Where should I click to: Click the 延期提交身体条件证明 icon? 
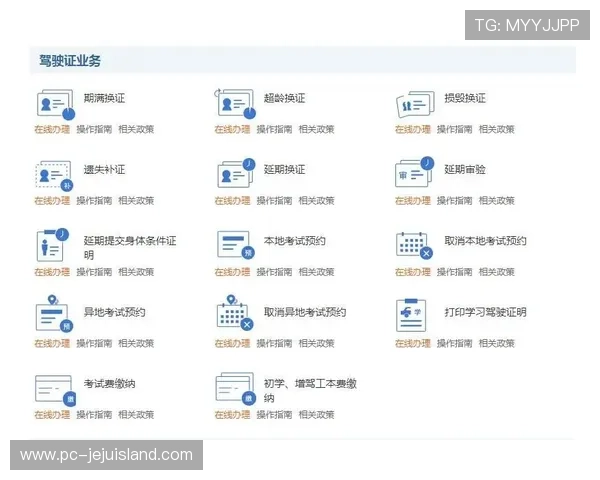pos(53,245)
